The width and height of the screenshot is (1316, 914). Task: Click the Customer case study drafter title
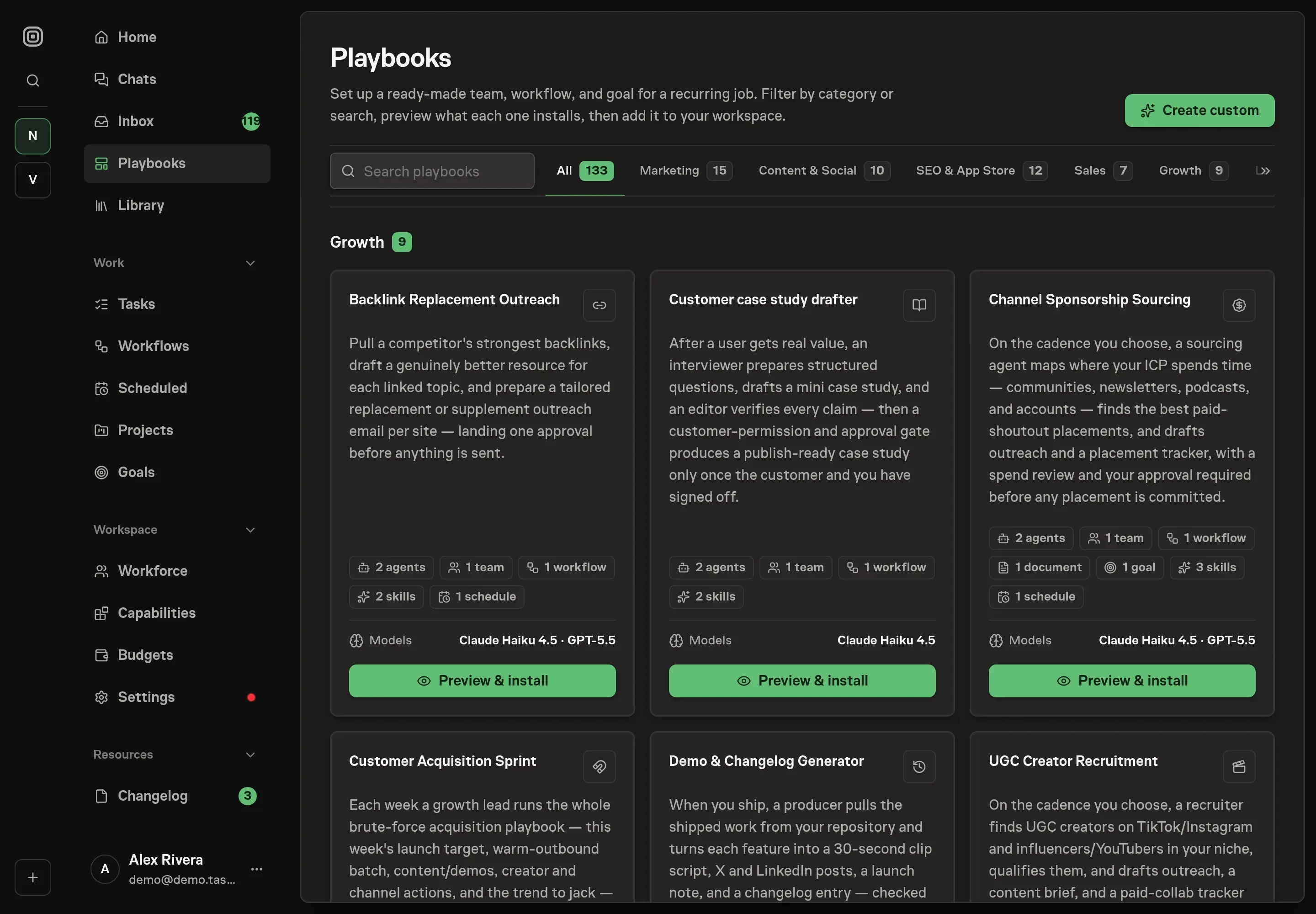tap(763, 299)
